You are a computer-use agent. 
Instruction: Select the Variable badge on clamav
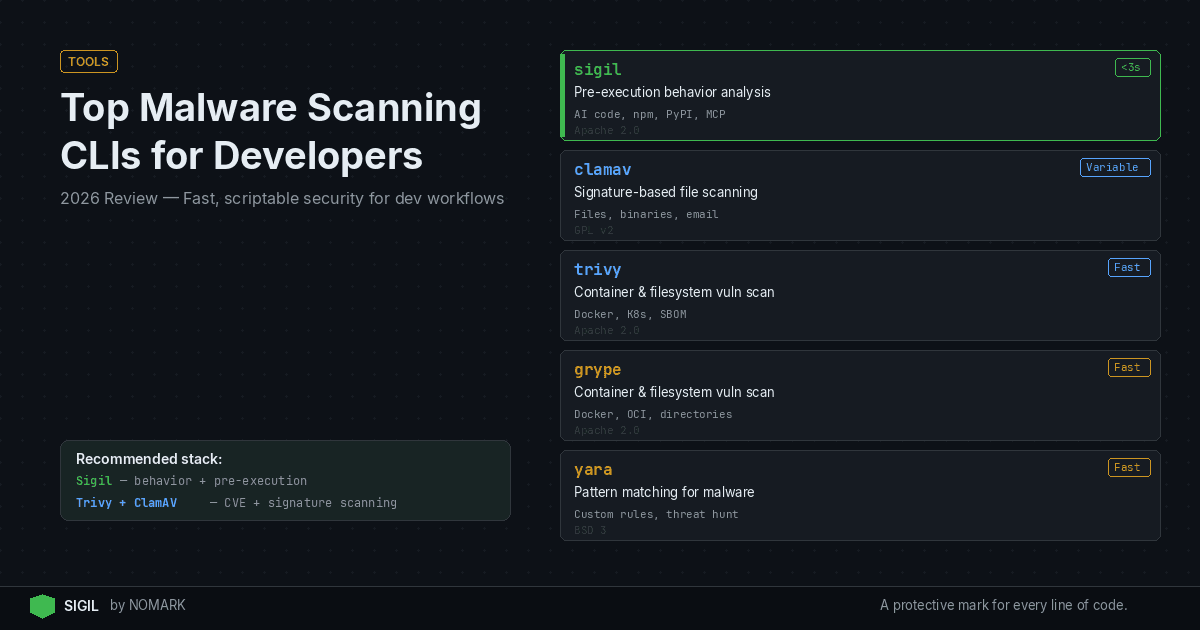coord(1115,167)
